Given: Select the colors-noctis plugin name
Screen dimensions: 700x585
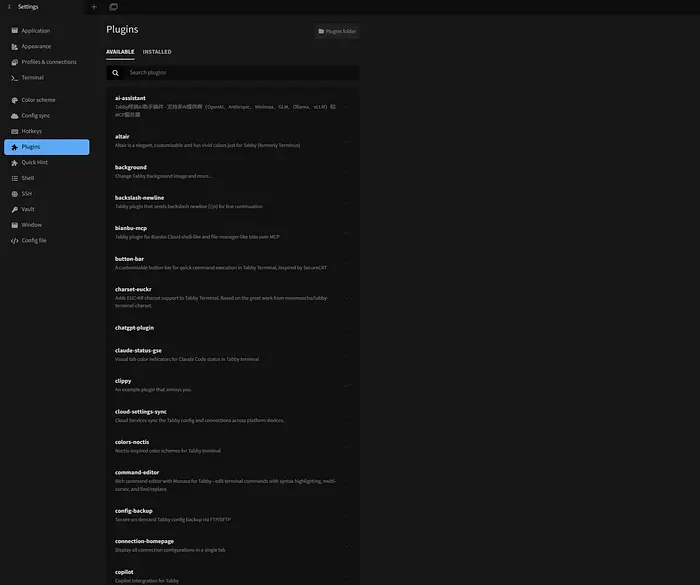Looking at the screenshot, I should [x=132, y=442].
